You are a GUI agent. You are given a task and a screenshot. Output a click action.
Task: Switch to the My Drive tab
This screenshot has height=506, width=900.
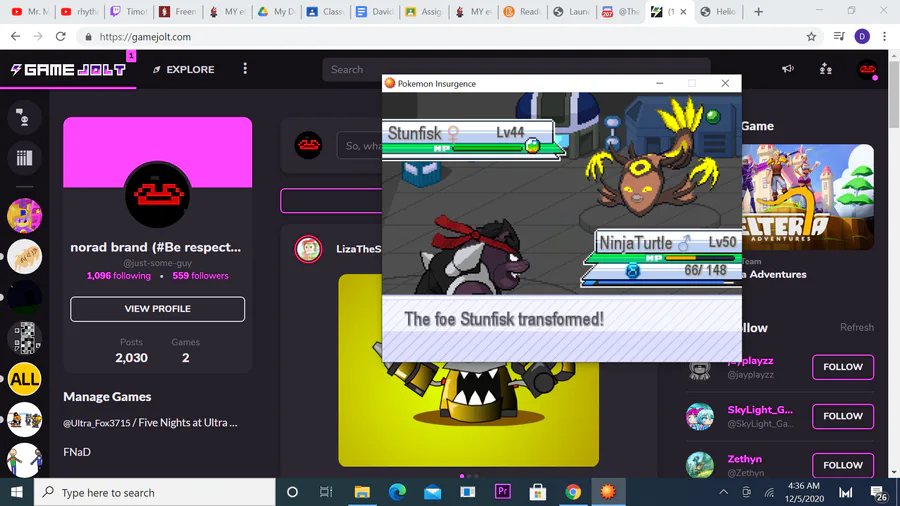[276, 11]
